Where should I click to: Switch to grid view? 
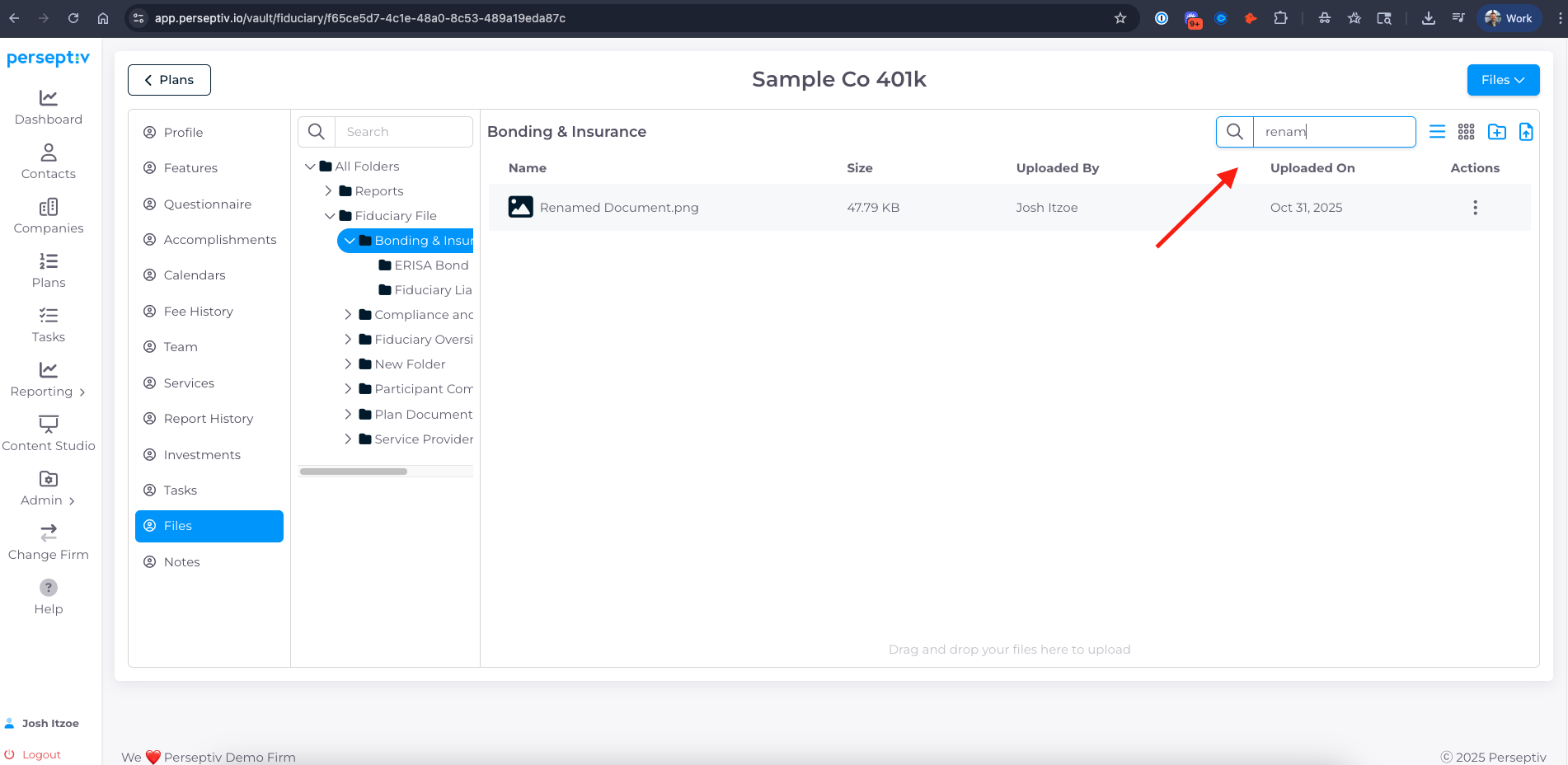point(1467,132)
